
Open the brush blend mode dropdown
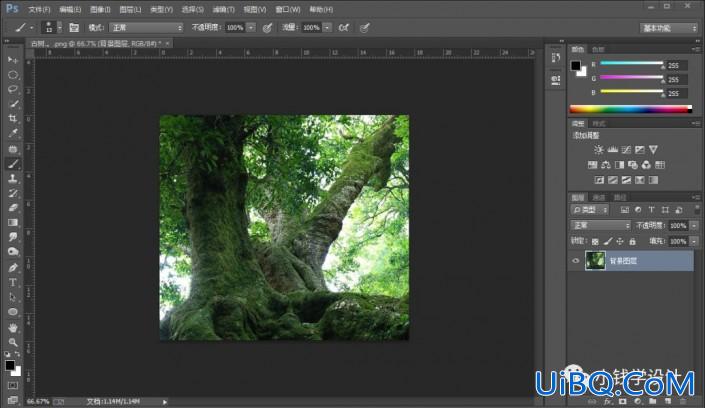147,28
